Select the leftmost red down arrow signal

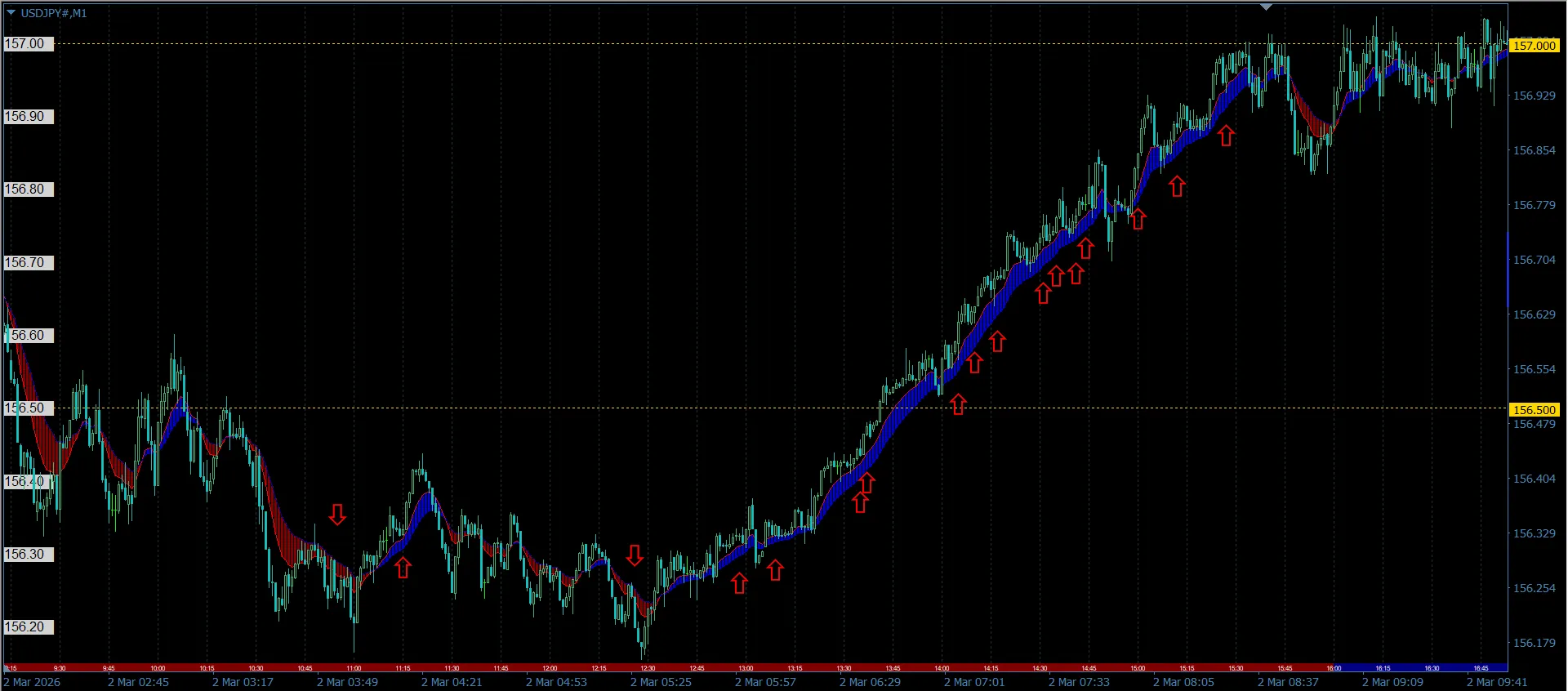(x=337, y=515)
